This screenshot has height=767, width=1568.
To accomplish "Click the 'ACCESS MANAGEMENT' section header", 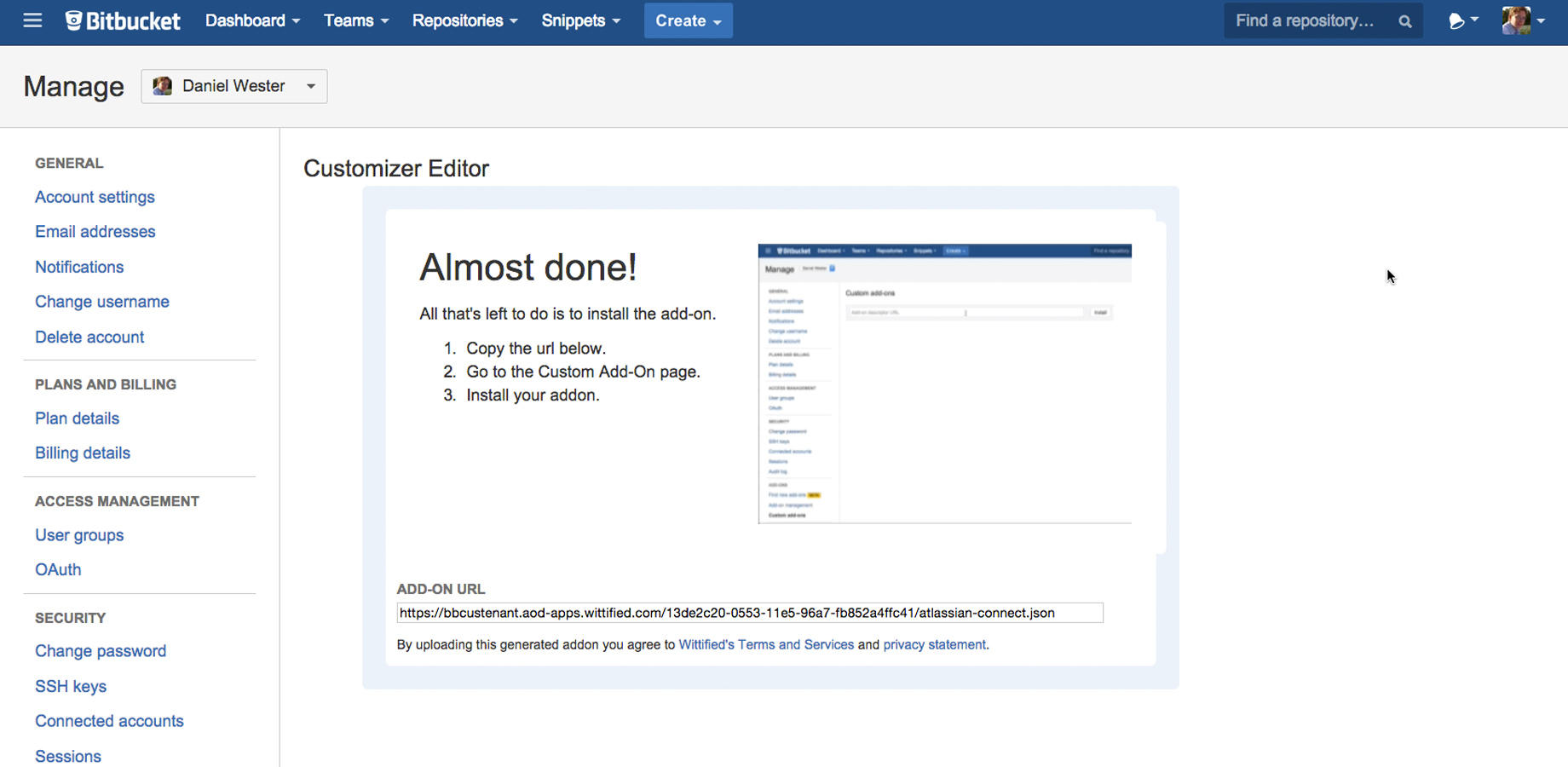I will (117, 501).
